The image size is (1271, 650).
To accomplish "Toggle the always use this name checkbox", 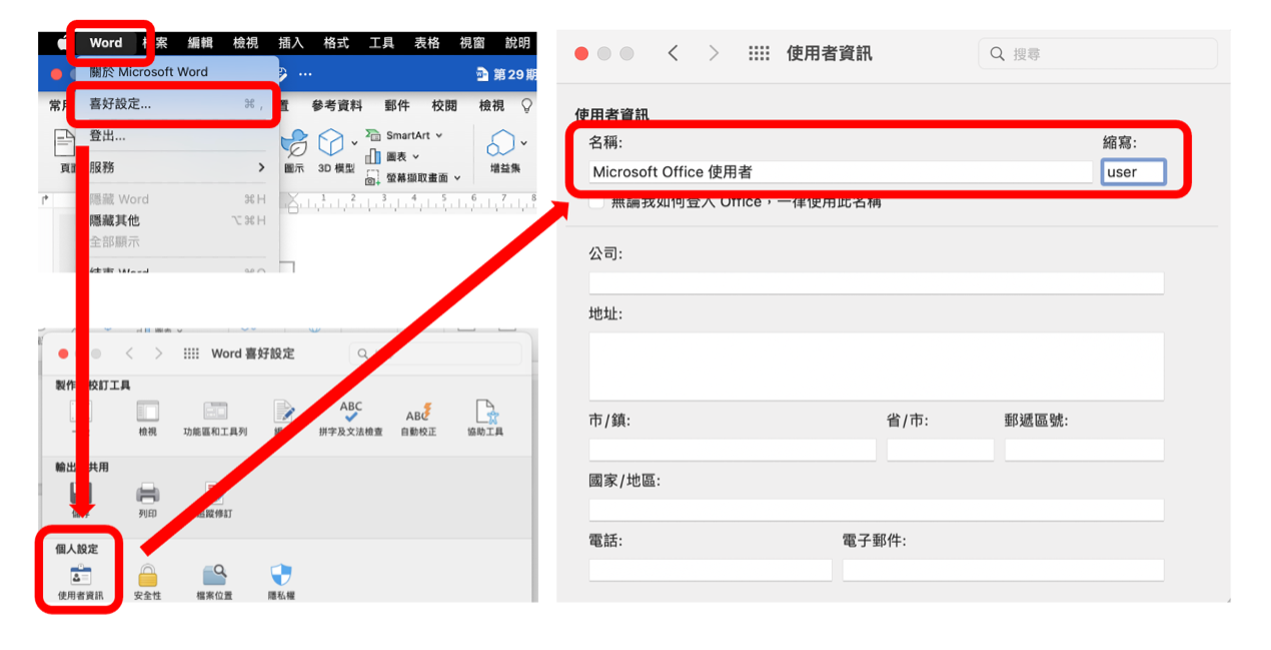I will pyautogui.click(x=597, y=202).
